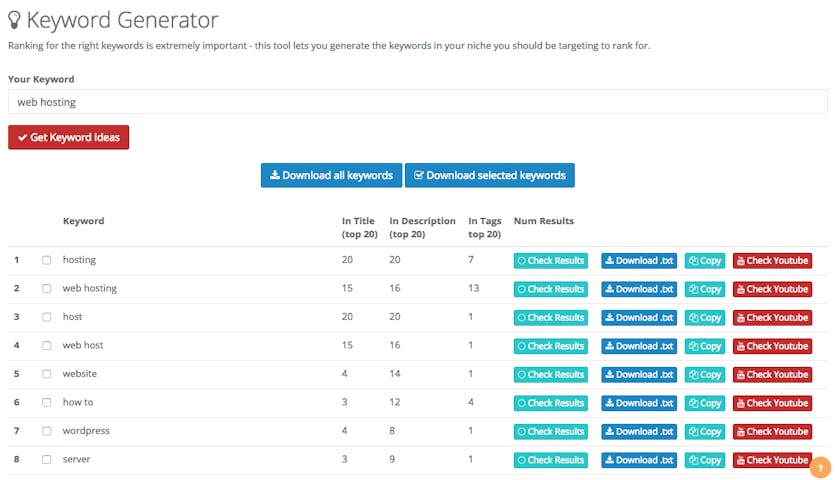The width and height of the screenshot is (838, 480).
Task: Select the 'hosting' keyword checkbox
Action: 47,260
